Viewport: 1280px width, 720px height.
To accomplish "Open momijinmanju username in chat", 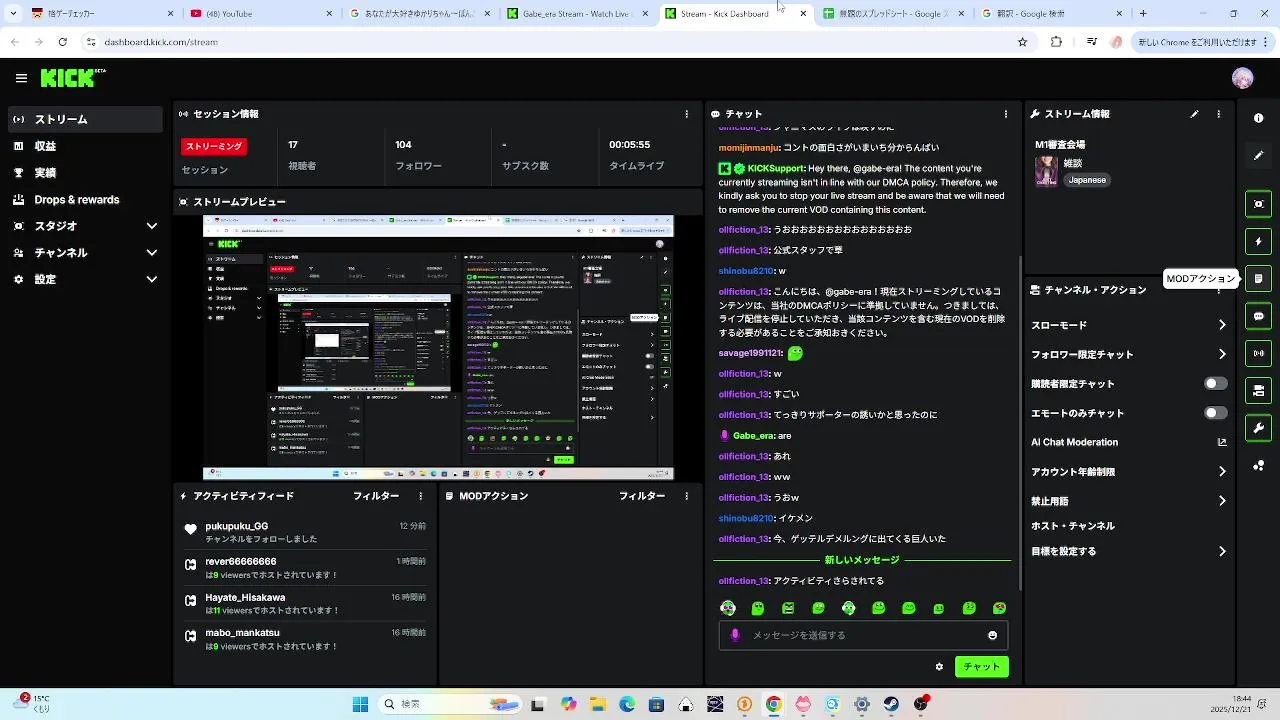I will [749, 148].
